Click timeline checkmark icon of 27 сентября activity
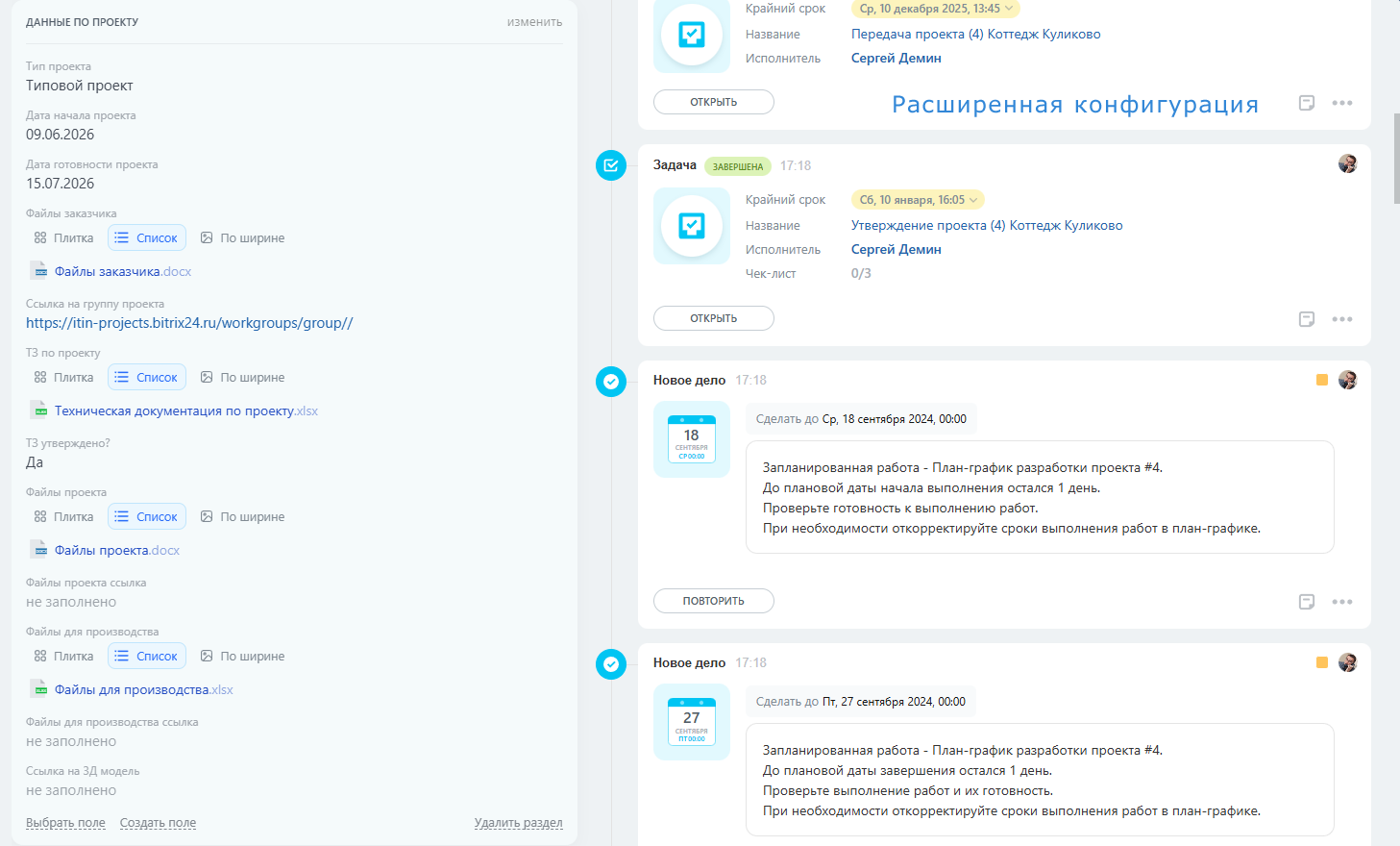The image size is (1400, 846). tap(611, 664)
